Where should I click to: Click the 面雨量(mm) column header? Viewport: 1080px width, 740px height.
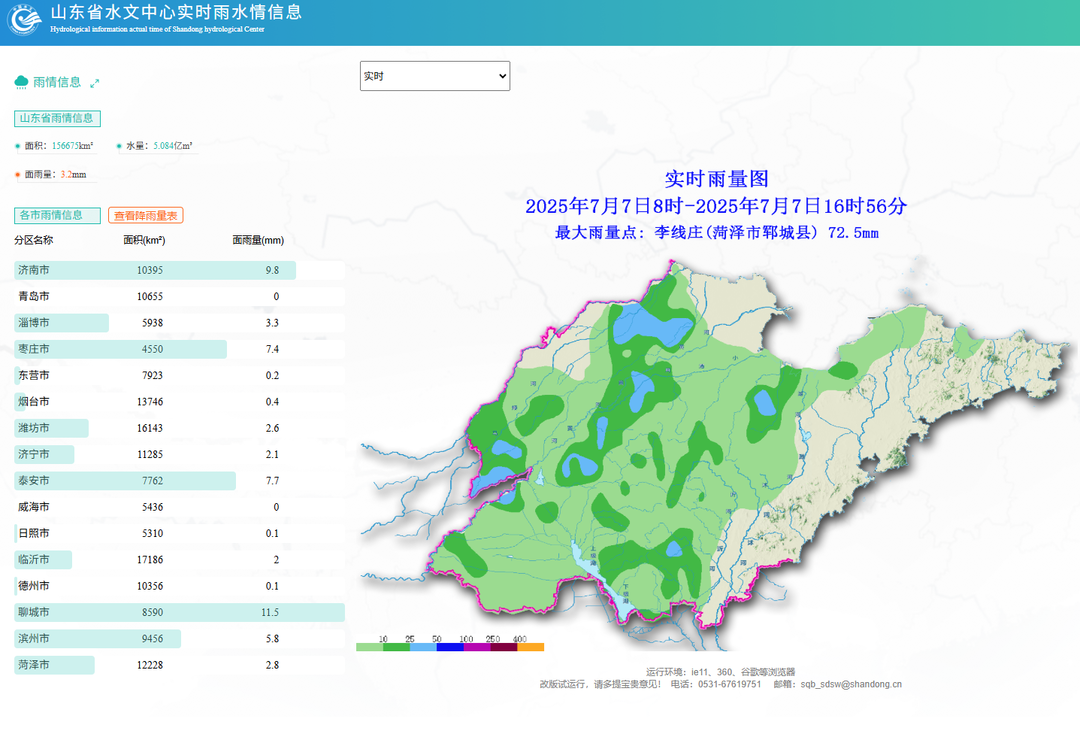(258, 241)
